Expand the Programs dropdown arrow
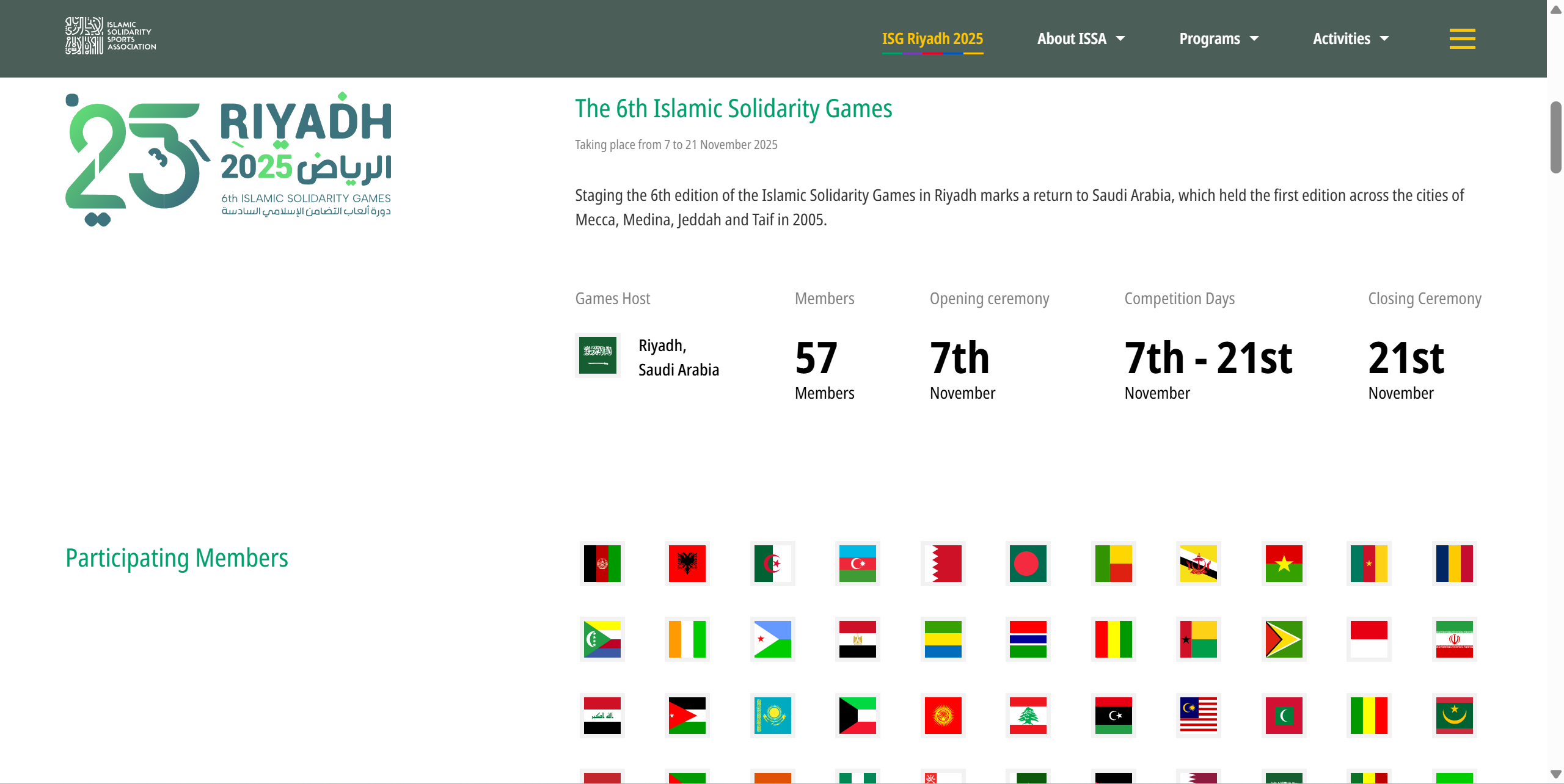Image resolution: width=1564 pixels, height=784 pixels. [x=1254, y=38]
